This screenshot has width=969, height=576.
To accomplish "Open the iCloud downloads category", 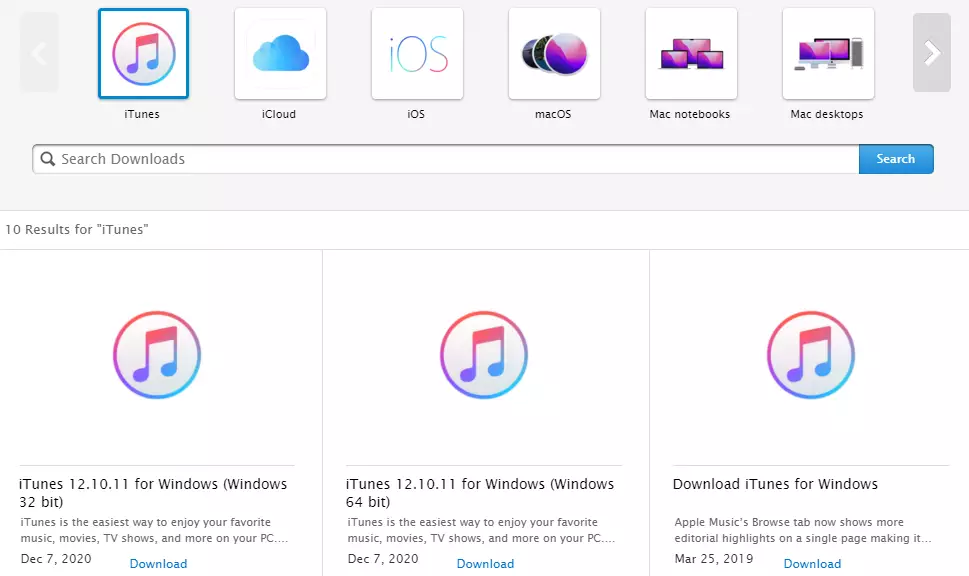I will [279, 54].
